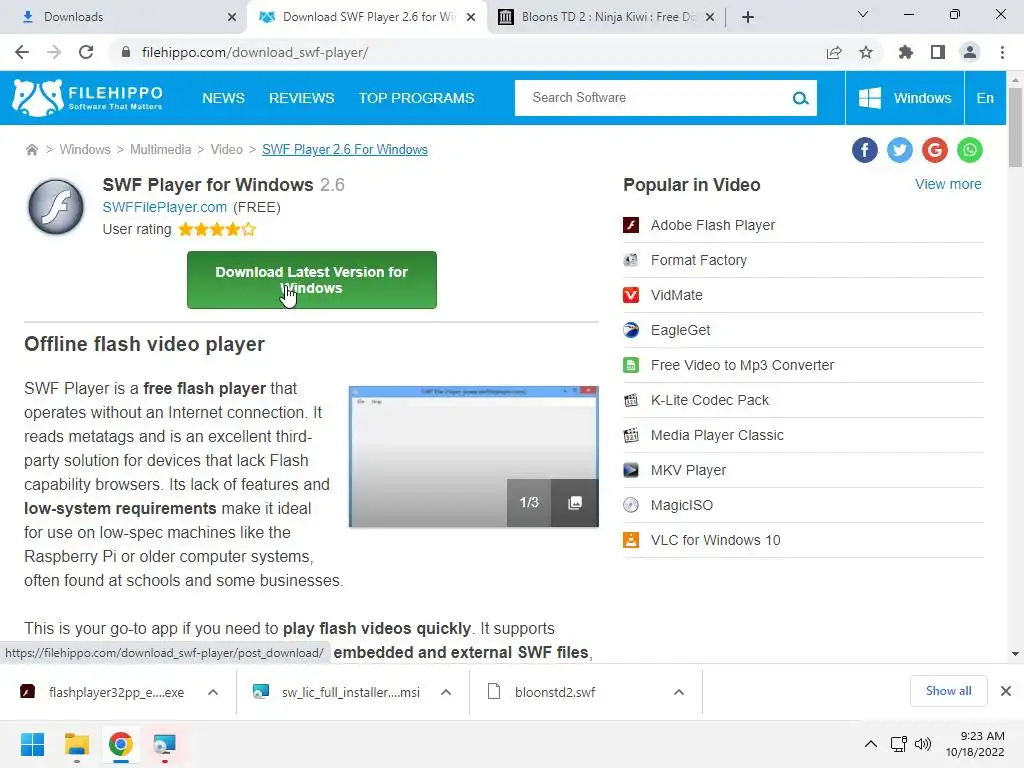Open the SWF Player screenshot thumbnail
The width and height of the screenshot is (1024, 768).
coord(473,456)
